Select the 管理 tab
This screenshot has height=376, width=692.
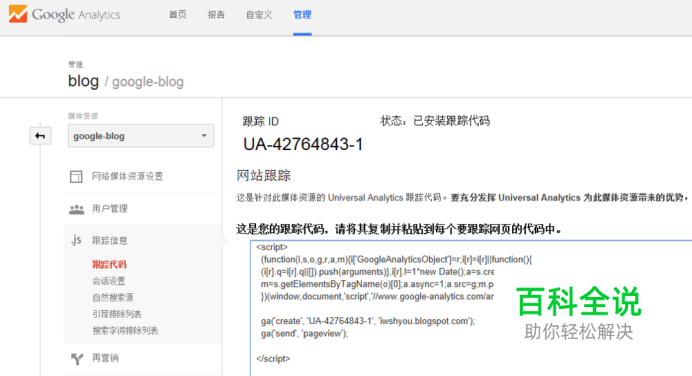click(302, 15)
